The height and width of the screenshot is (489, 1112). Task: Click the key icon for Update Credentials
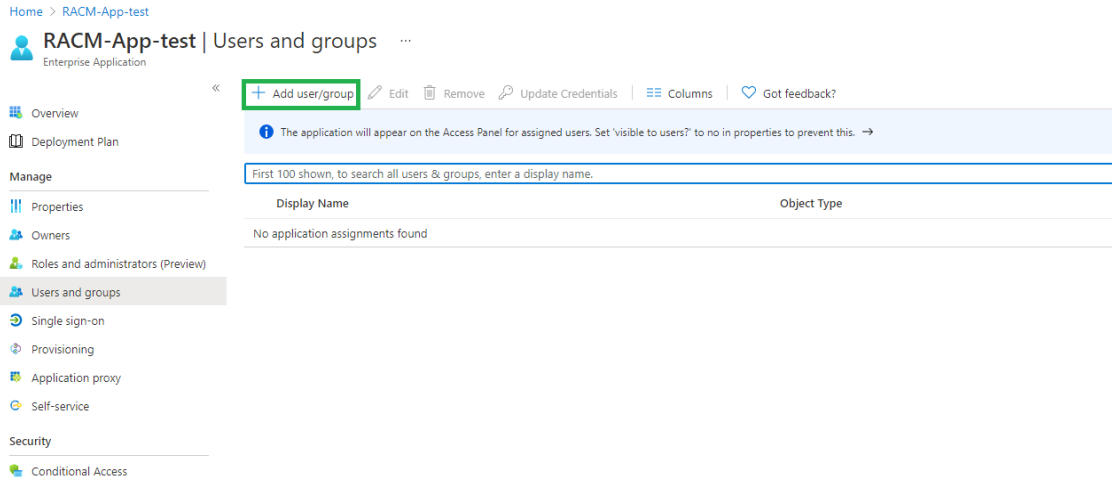505,93
